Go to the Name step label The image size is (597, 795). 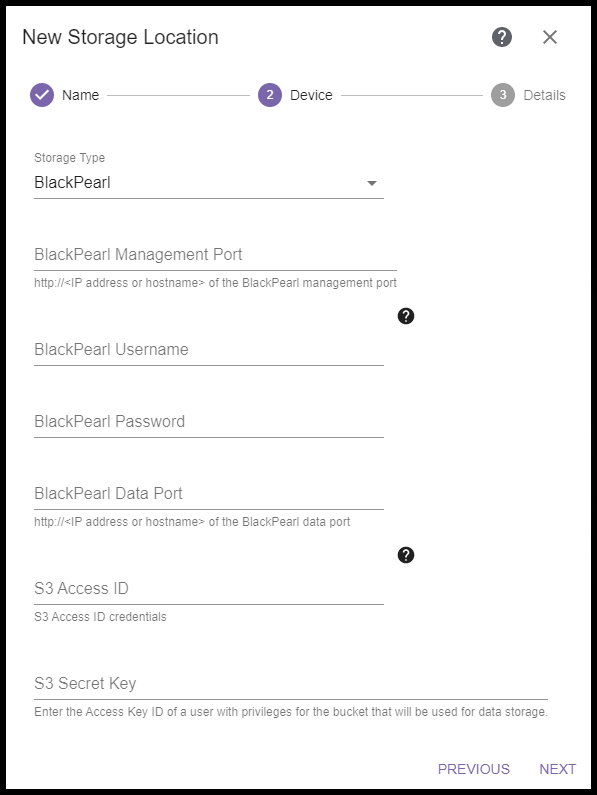click(81, 95)
